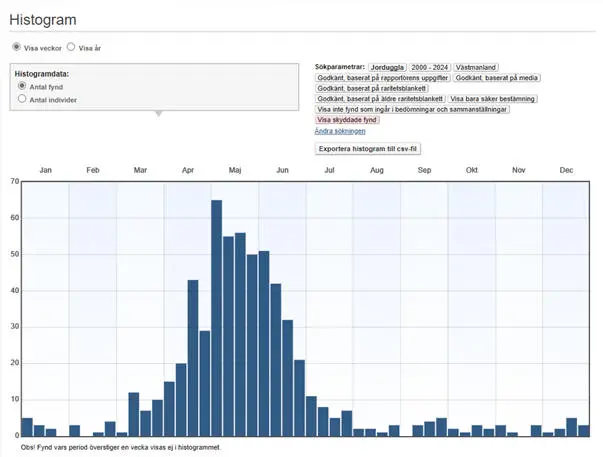Image resolution: width=603 pixels, height=457 pixels.
Task: Select 'Antal individer' histogram option
Action: pyautogui.click(x=22, y=100)
